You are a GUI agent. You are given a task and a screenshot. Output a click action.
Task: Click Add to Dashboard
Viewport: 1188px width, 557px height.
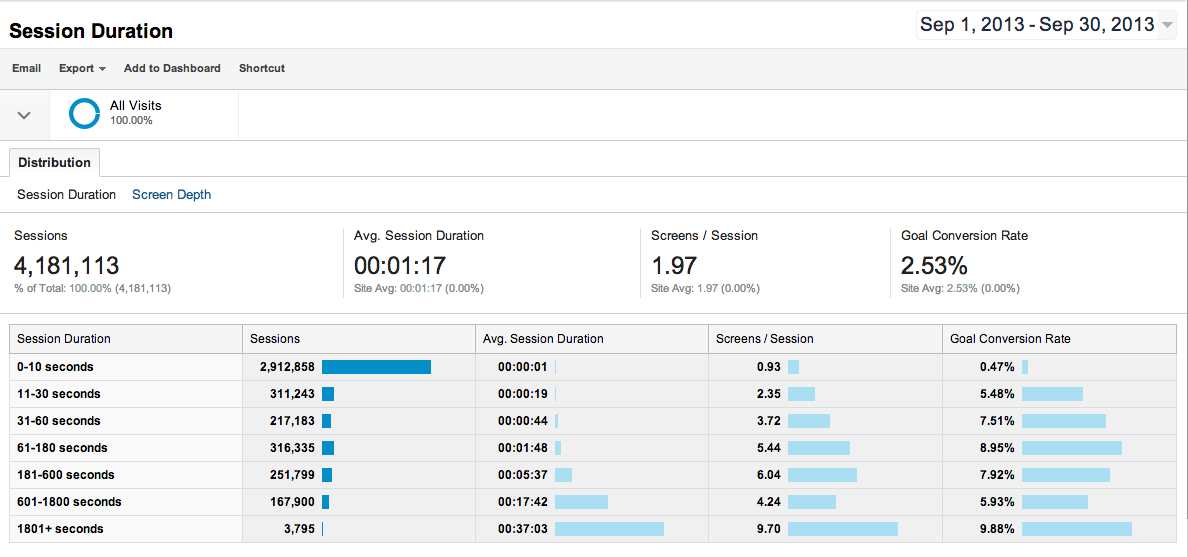pos(172,68)
